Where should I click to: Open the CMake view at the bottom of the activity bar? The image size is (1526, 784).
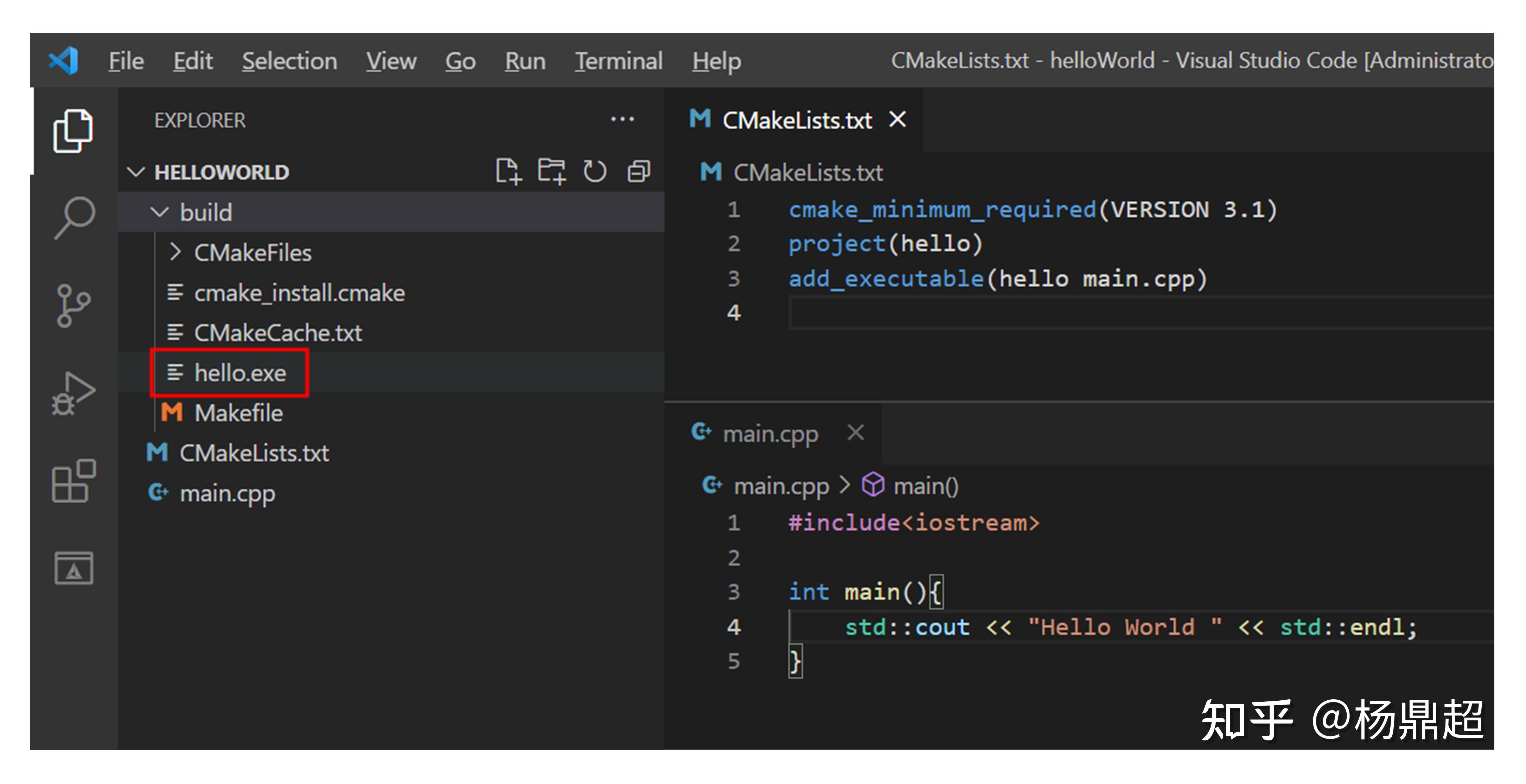pos(74,568)
